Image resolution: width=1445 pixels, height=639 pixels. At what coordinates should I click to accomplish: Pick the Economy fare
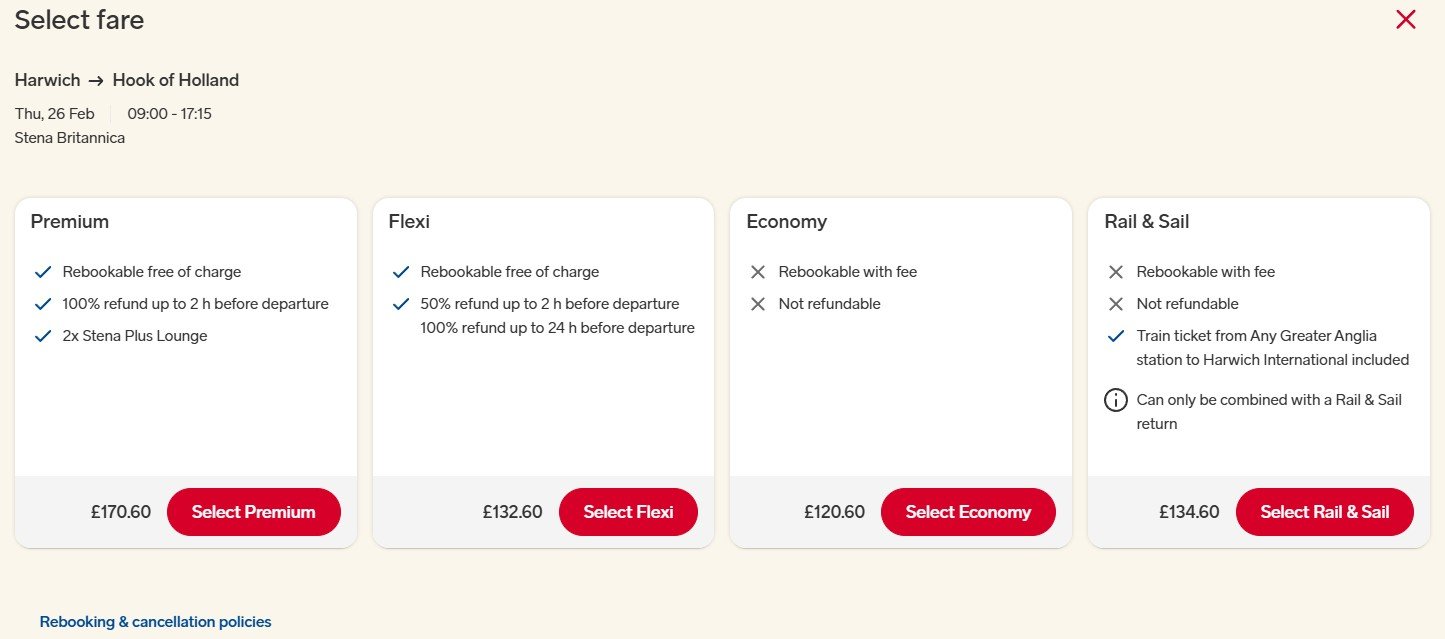coord(967,512)
